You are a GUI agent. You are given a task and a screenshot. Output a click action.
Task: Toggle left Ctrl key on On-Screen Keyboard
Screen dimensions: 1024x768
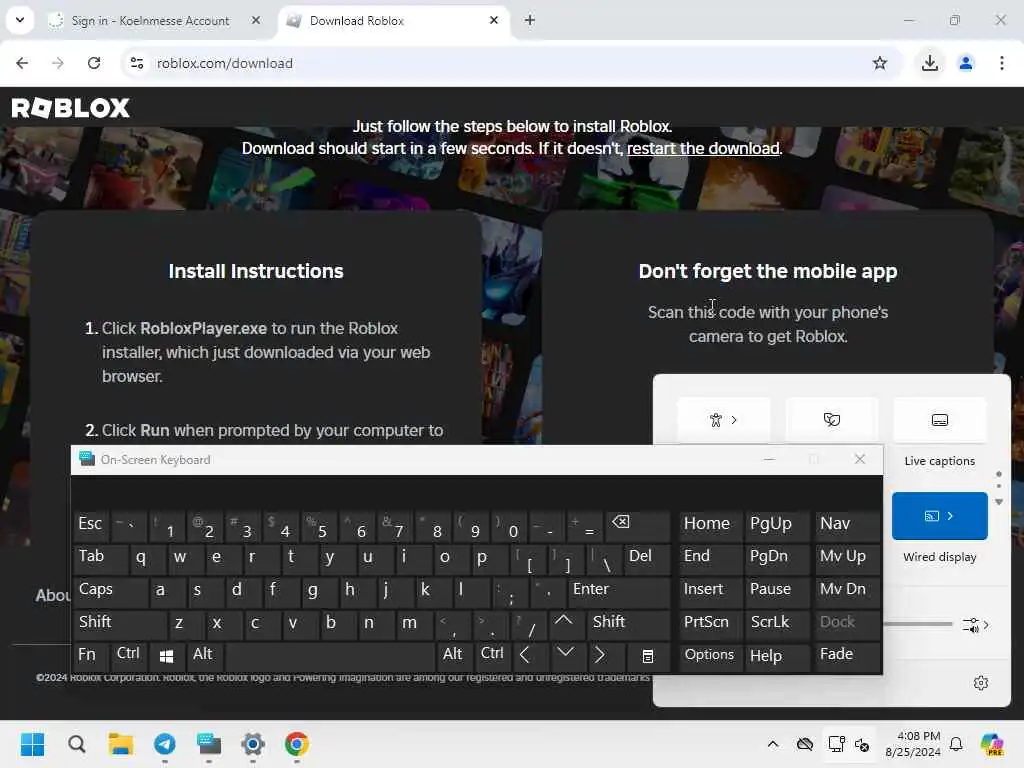tap(129, 656)
